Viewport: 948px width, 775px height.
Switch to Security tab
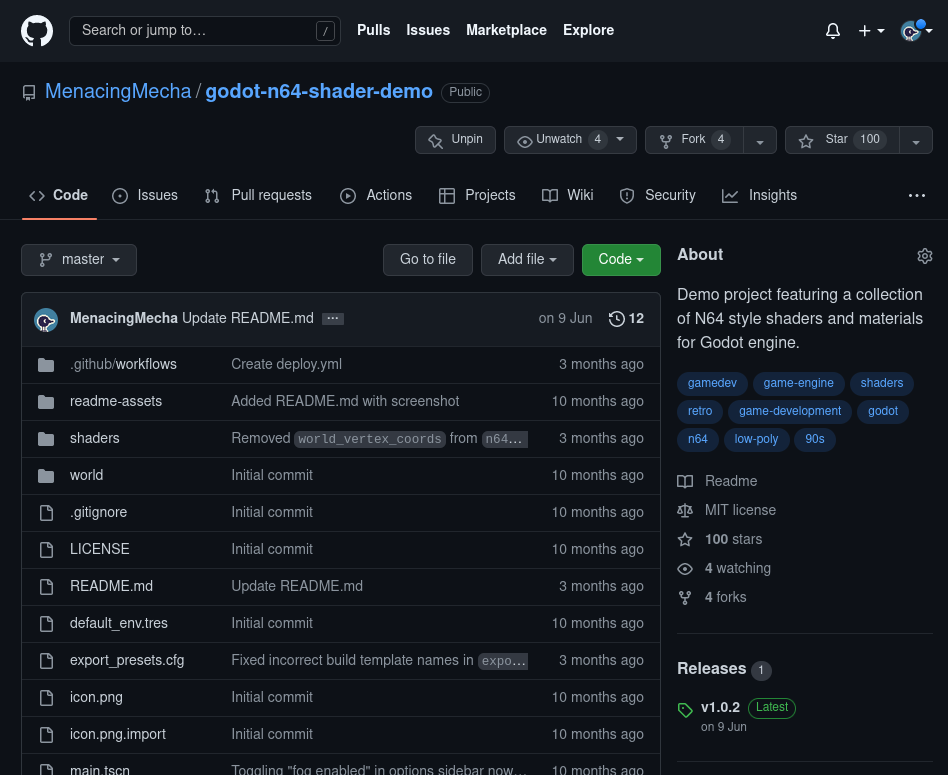658,195
